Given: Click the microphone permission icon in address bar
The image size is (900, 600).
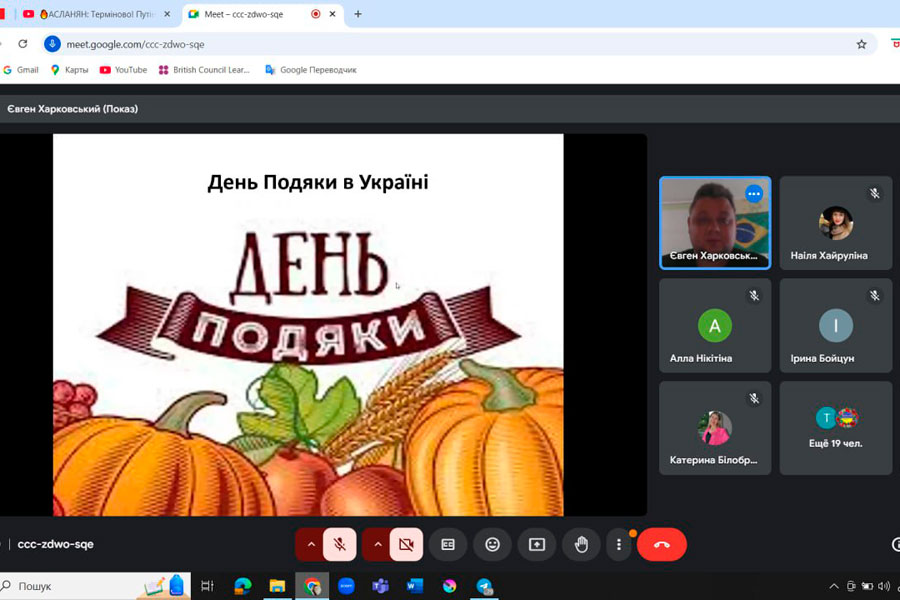Looking at the screenshot, I should (52, 44).
